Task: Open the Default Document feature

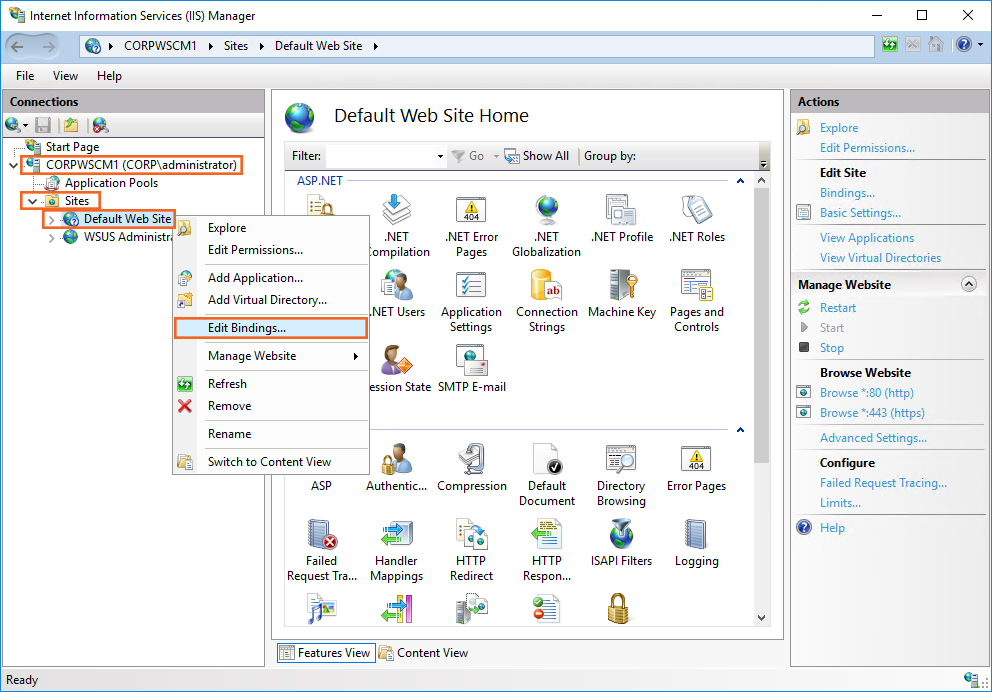Action: 547,475
